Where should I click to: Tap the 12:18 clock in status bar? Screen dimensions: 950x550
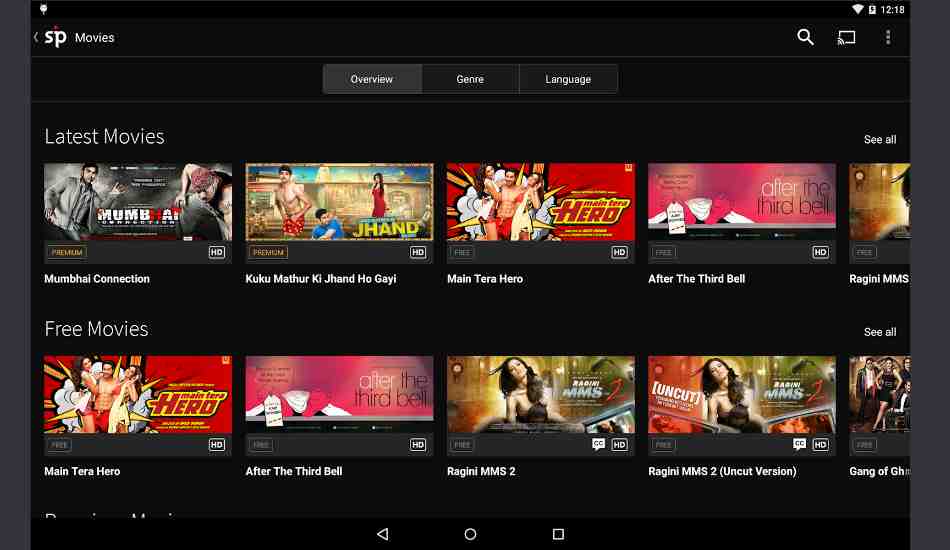892,10
